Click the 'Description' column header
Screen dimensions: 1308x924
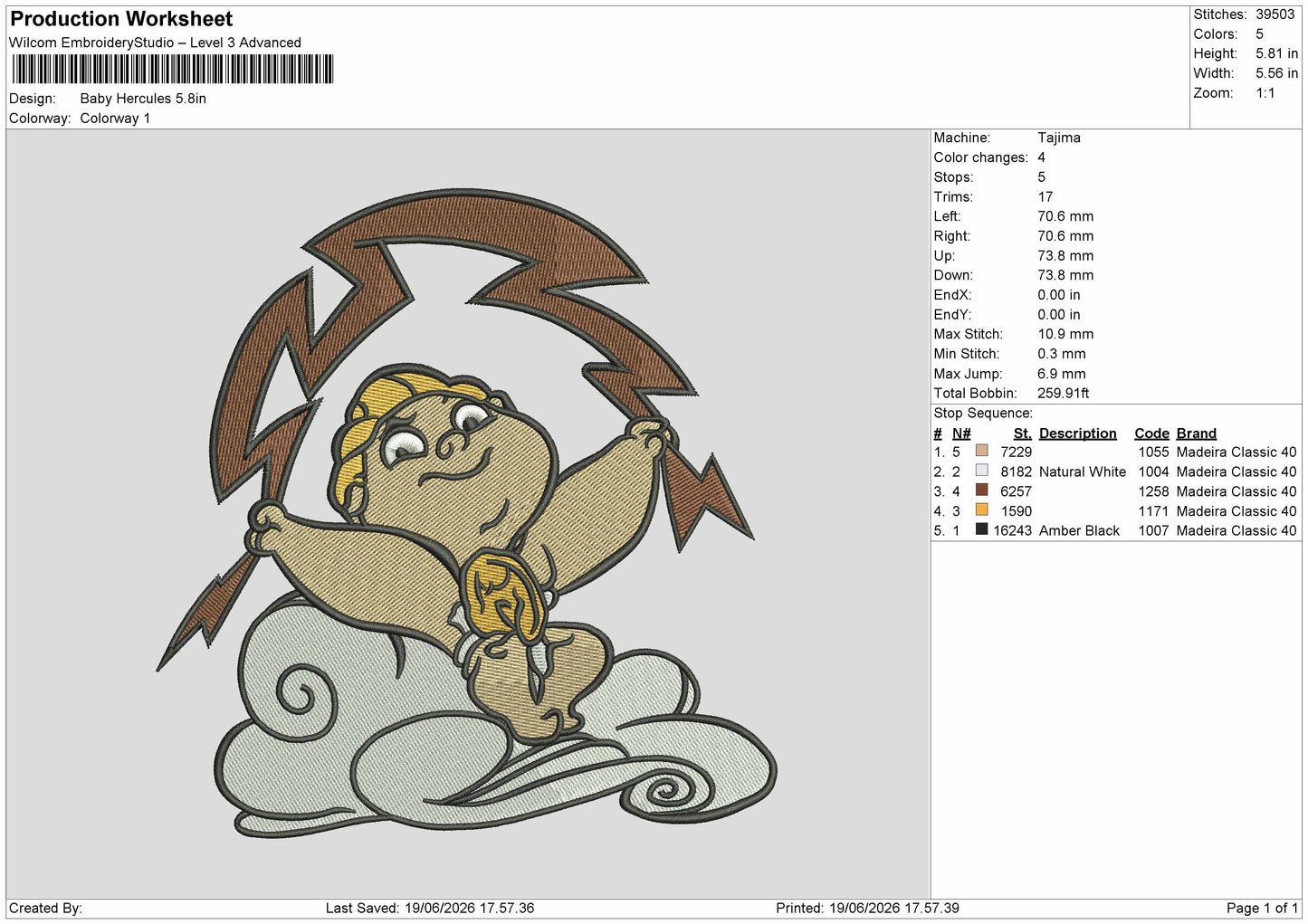point(1077,433)
